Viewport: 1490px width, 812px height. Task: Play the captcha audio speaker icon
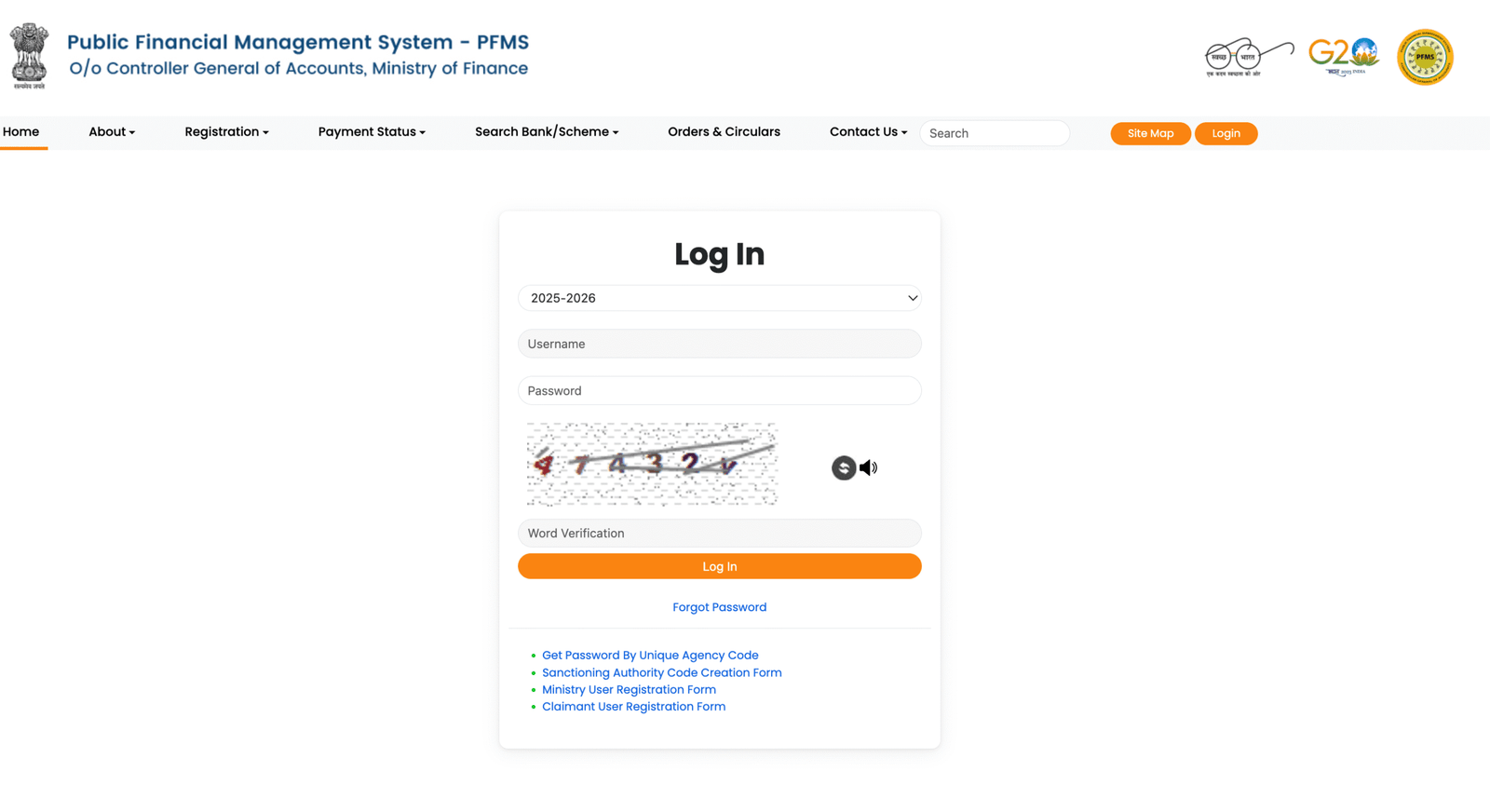[869, 467]
